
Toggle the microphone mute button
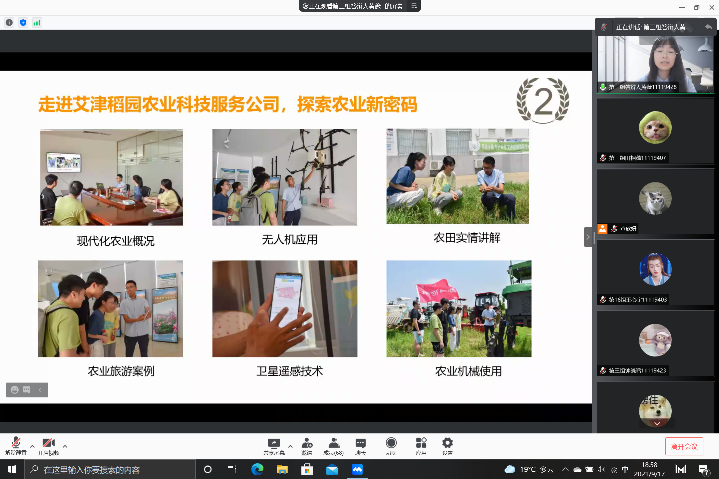tap(16, 444)
